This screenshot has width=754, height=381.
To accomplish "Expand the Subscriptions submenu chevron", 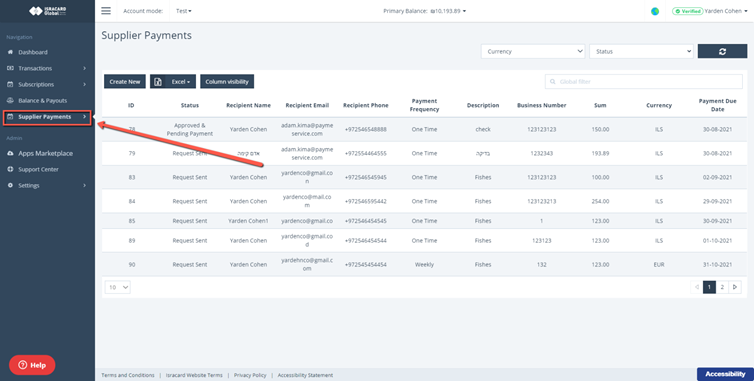I will (x=85, y=84).
